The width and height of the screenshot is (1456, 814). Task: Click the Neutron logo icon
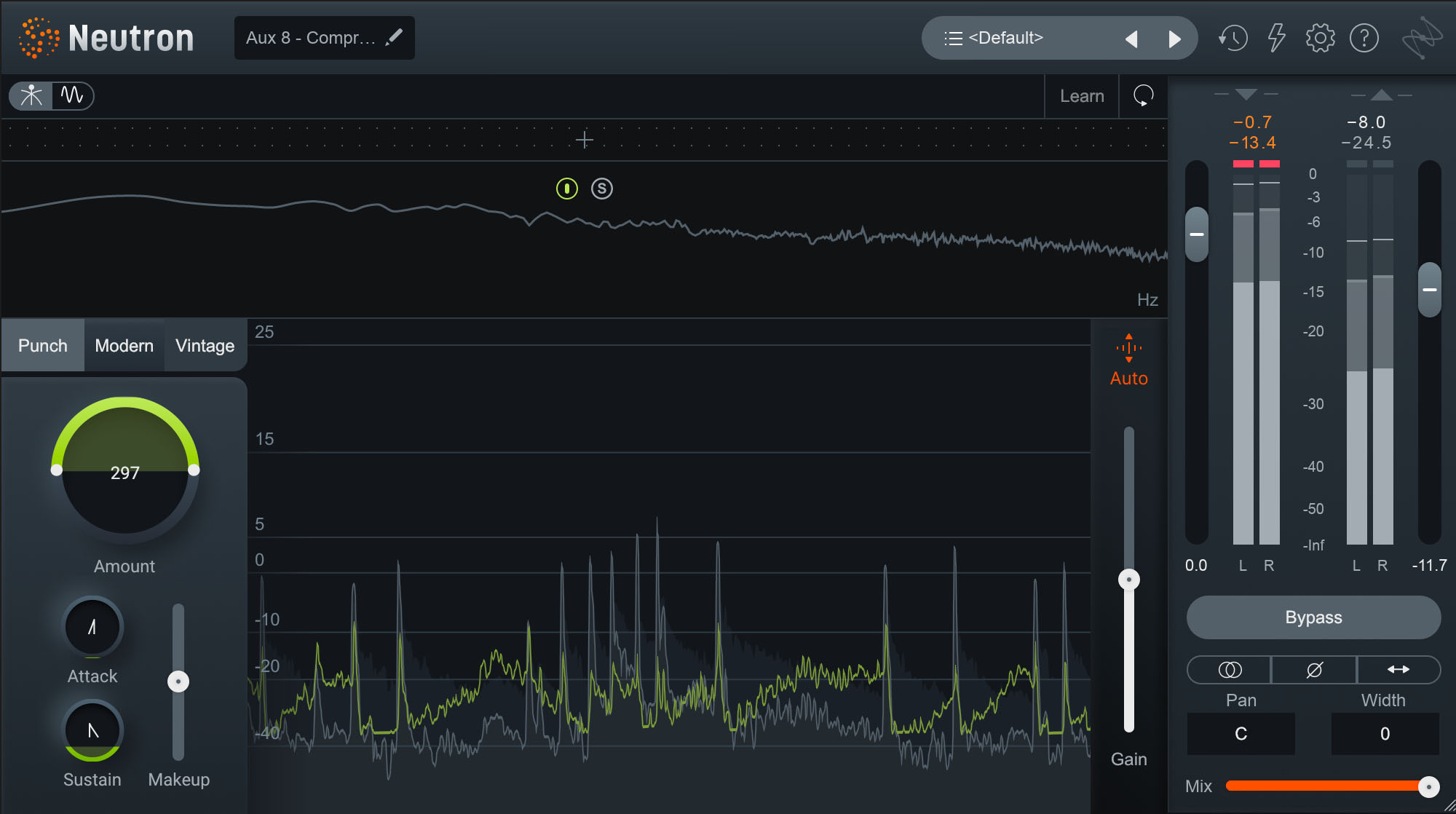coord(39,38)
